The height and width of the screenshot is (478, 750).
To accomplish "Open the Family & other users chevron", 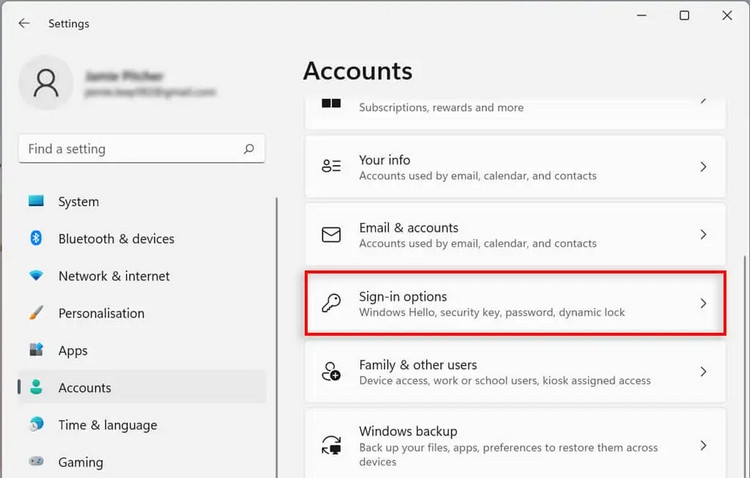I will 703,371.
